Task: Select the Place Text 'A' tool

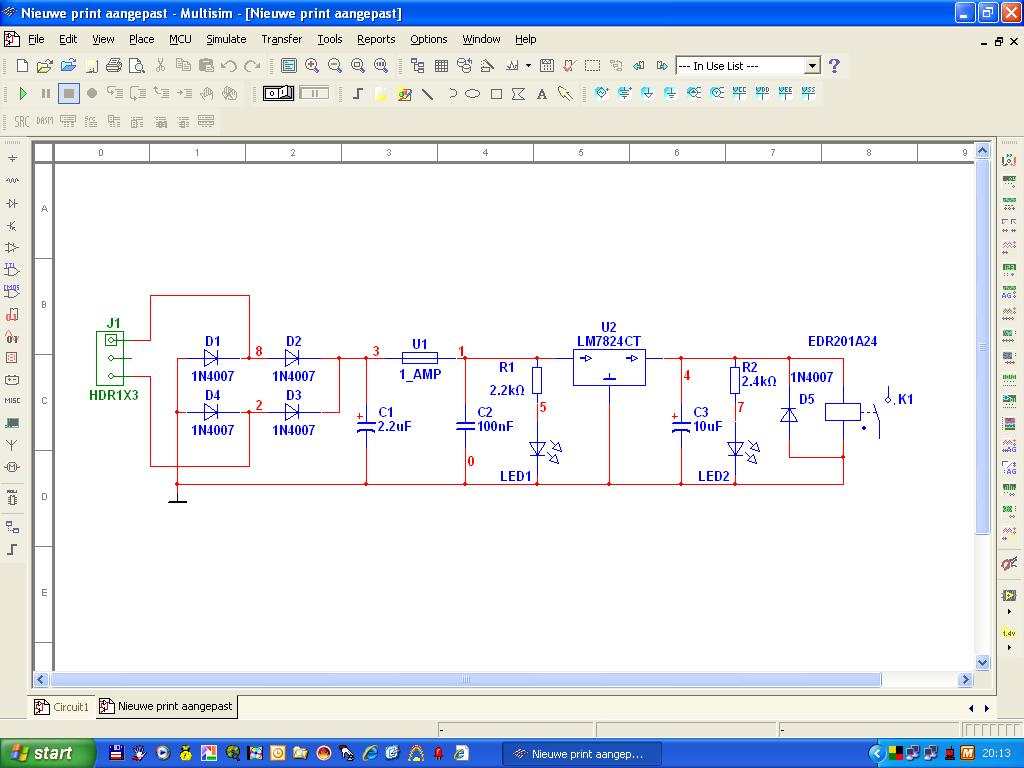Action: coord(542,94)
